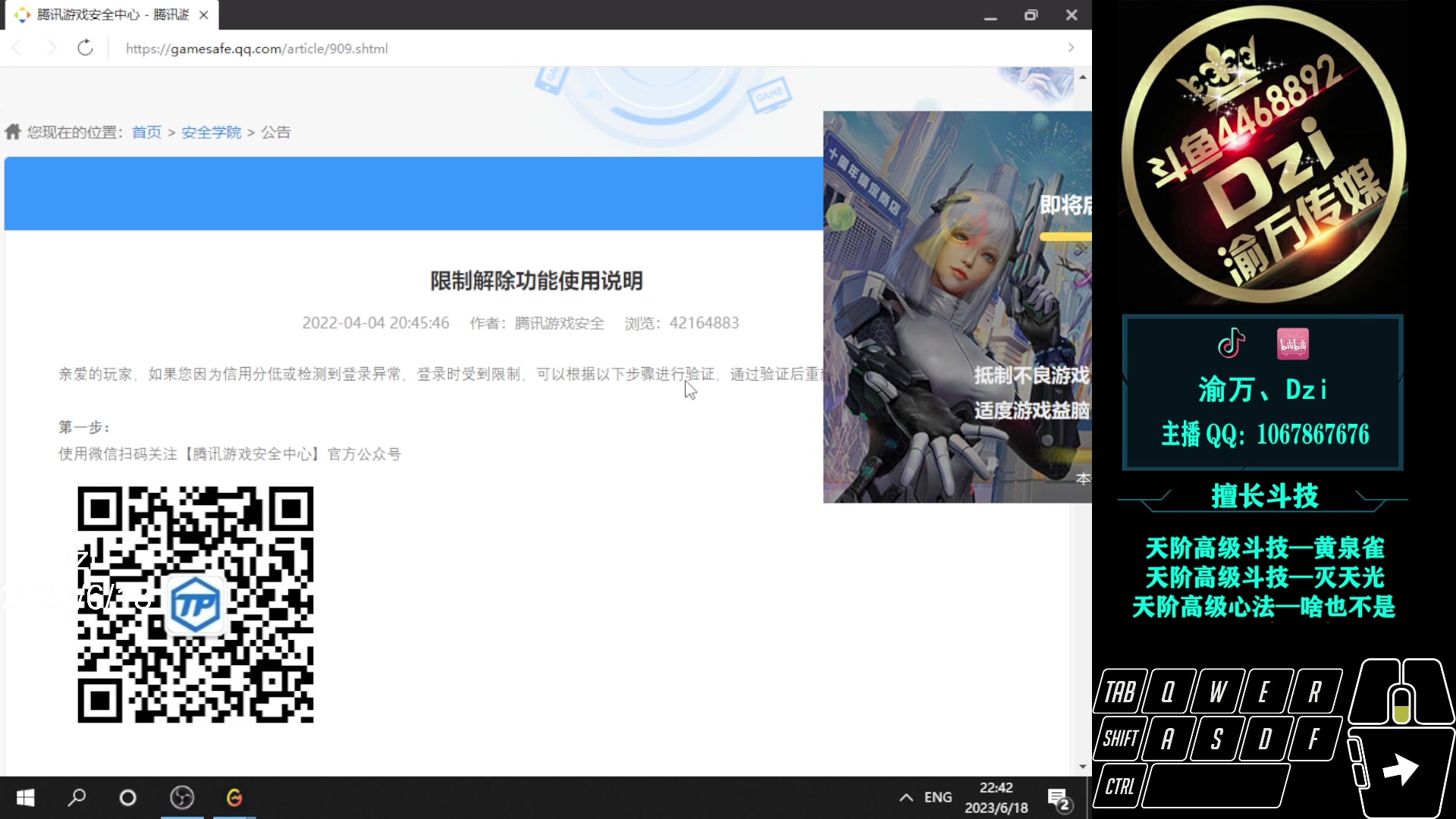Click the gamesafe.qq.com address bar
This screenshot has height=819, width=1456.
256,49
